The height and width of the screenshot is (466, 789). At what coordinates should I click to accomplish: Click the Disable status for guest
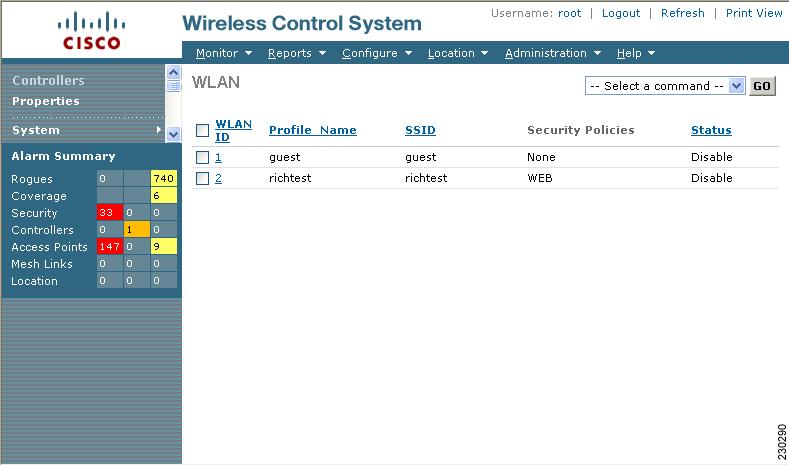[712, 157]
